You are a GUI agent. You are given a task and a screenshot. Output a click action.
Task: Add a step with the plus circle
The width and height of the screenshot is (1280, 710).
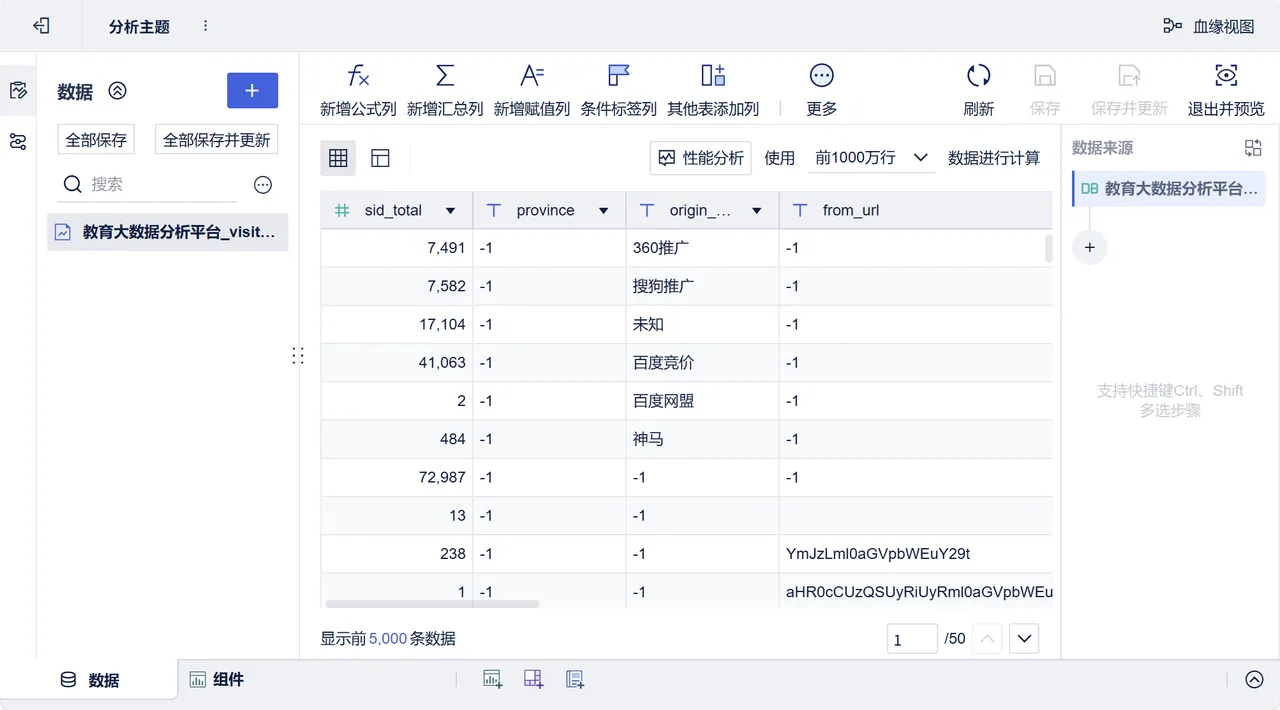[1090, 247]
